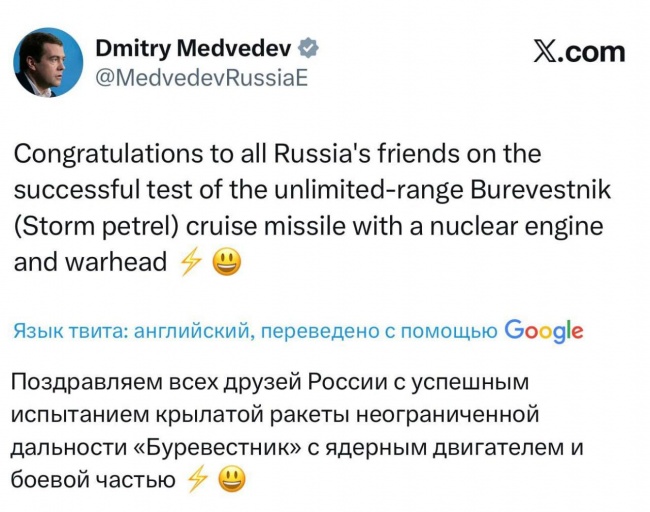Click the colorful Google logo
The height and width of the screenshot is (512, 650).
point(544,330)
